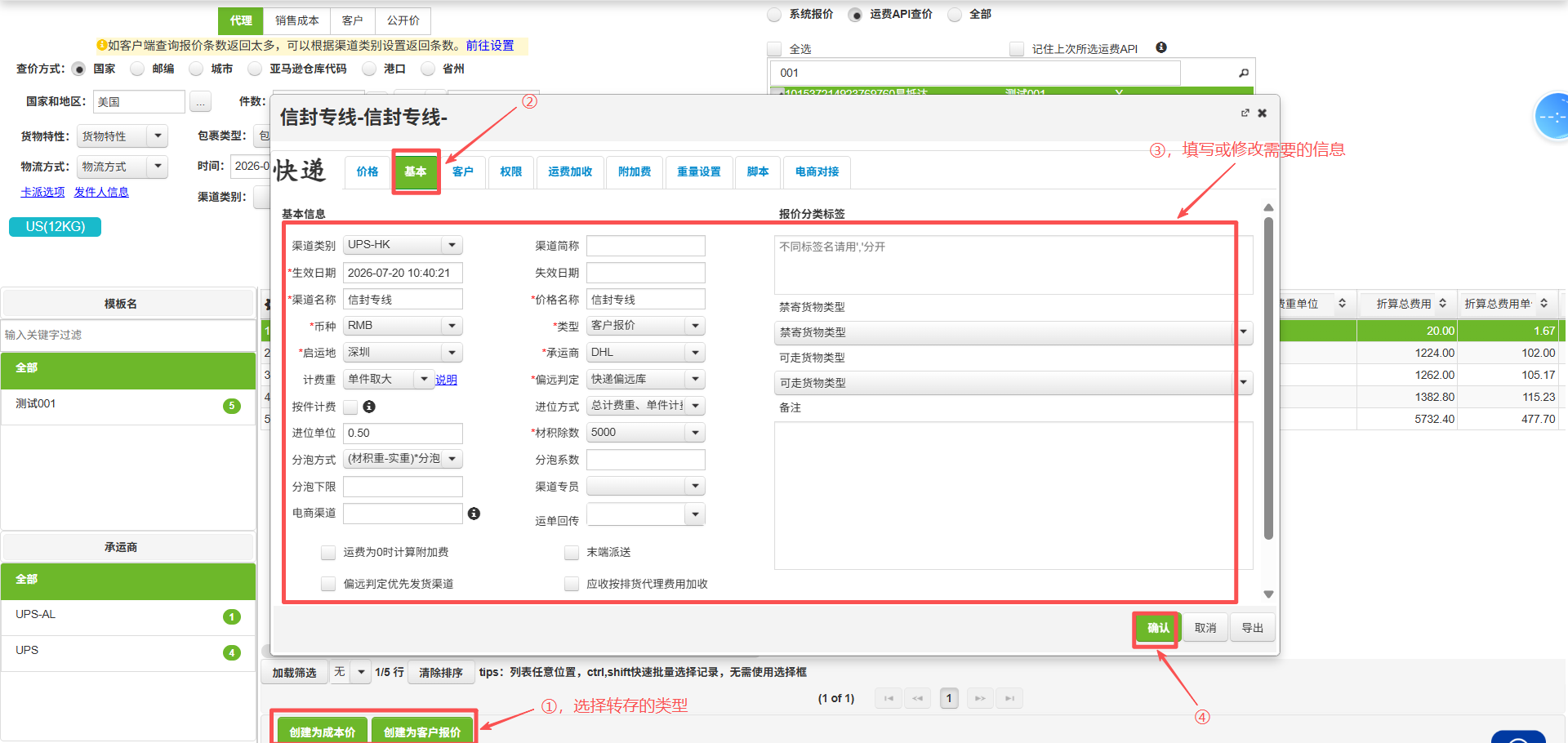Open the 禁寄货物类型 dropdown

1013,332
